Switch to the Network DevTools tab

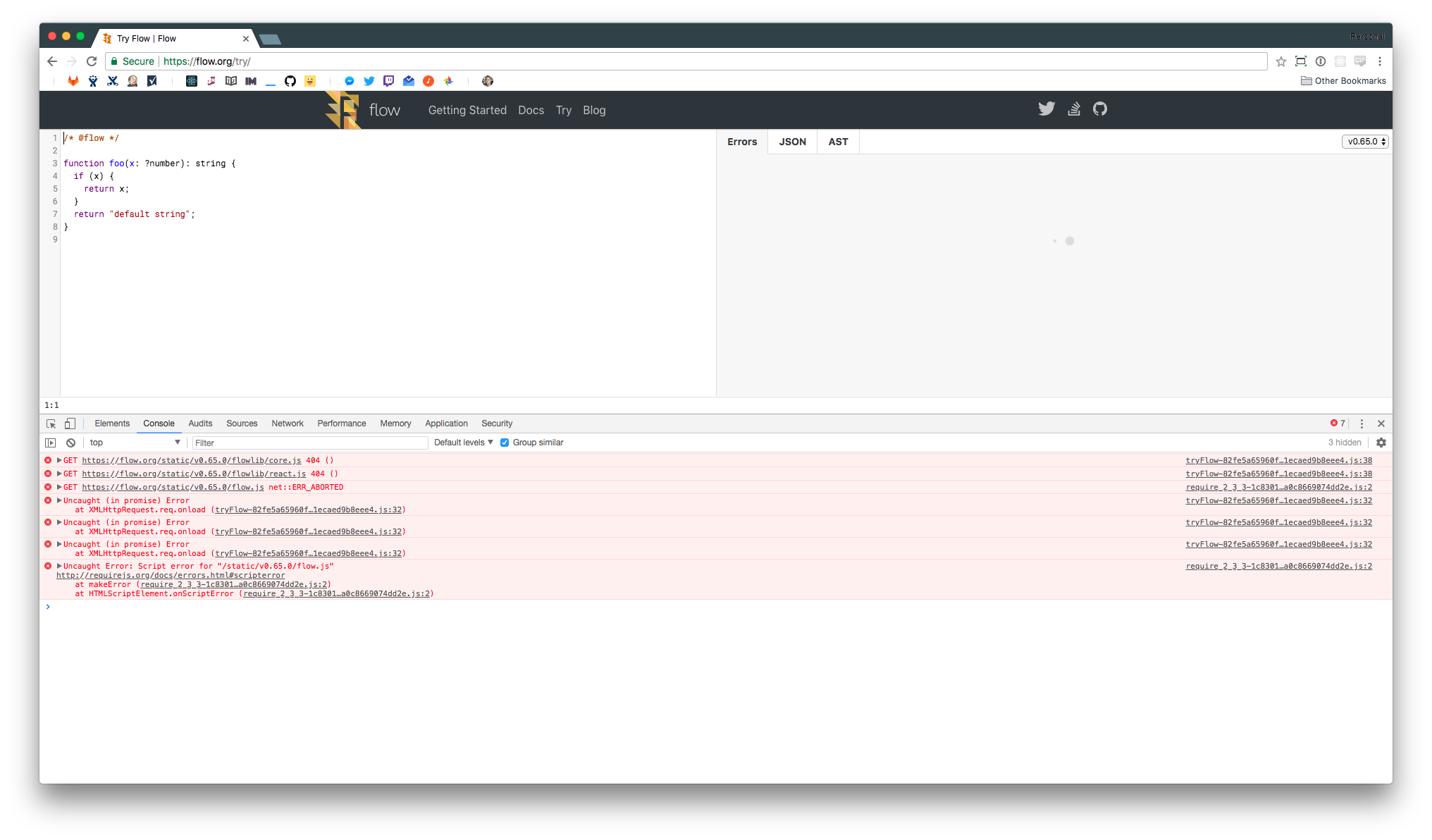click(x=288, y=424)
